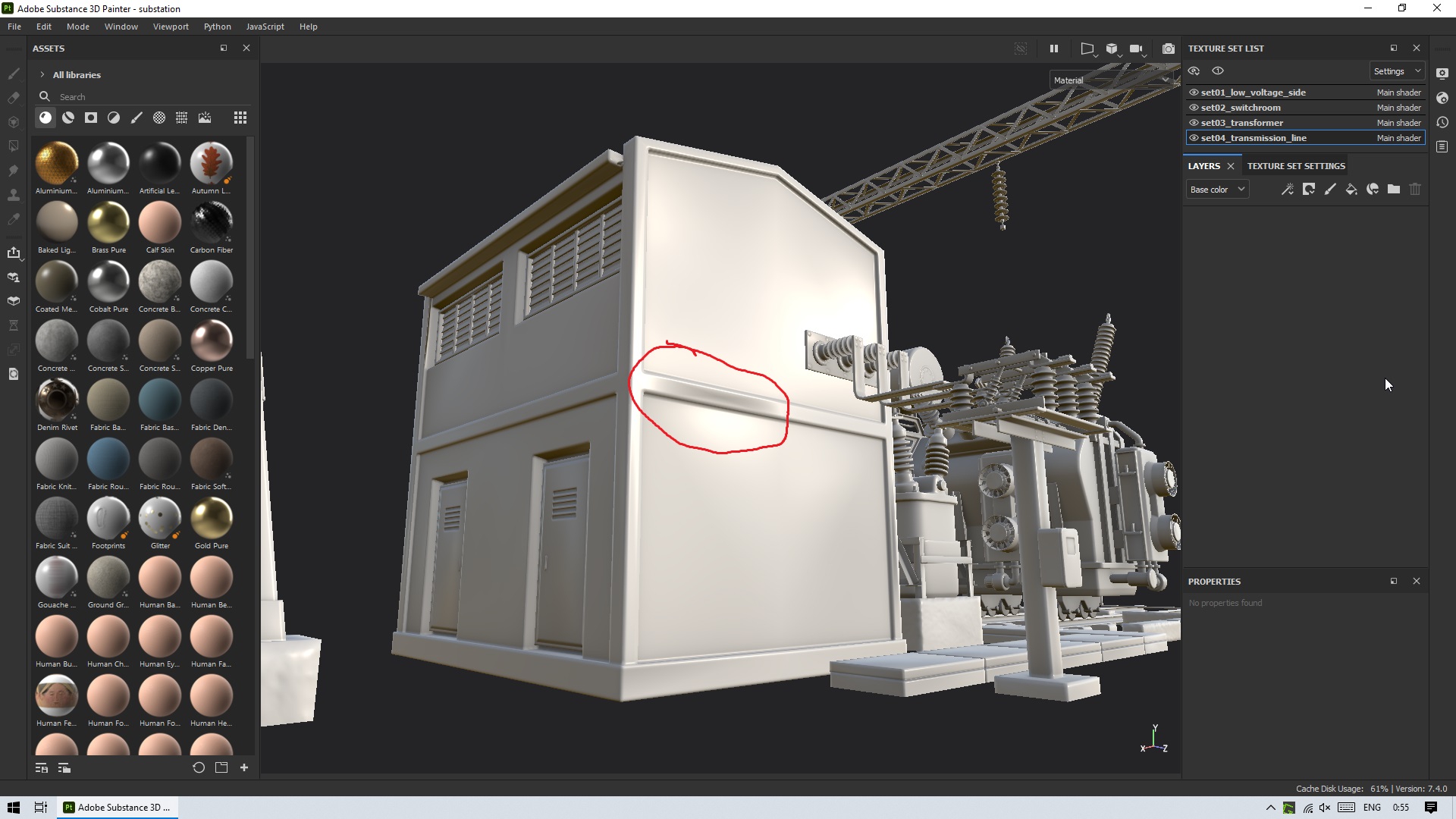Open the Base color channel dropdown
This screenshot has height=819, width=1456.
click(x=1217, y=190)
